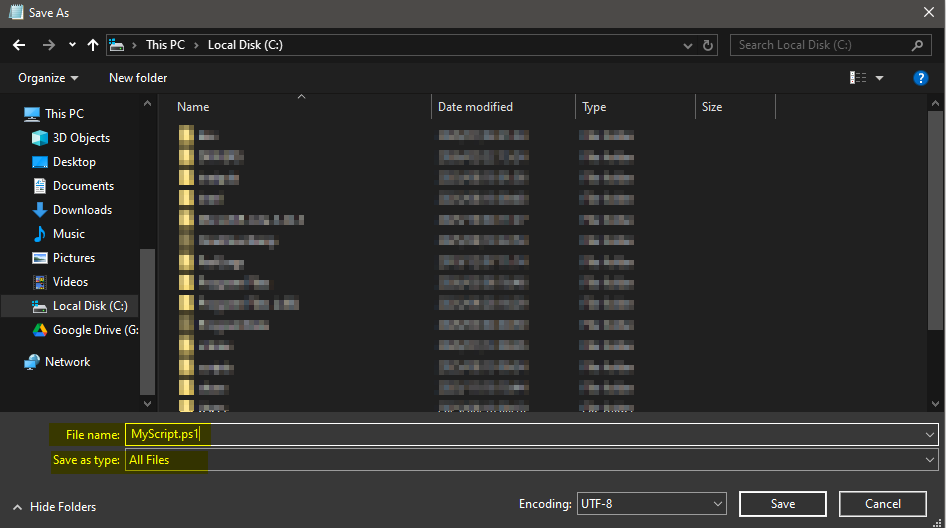This screenshot has height=528, width=946.
Task: Click the Google Drive icon
Action: tap(40, 330)
